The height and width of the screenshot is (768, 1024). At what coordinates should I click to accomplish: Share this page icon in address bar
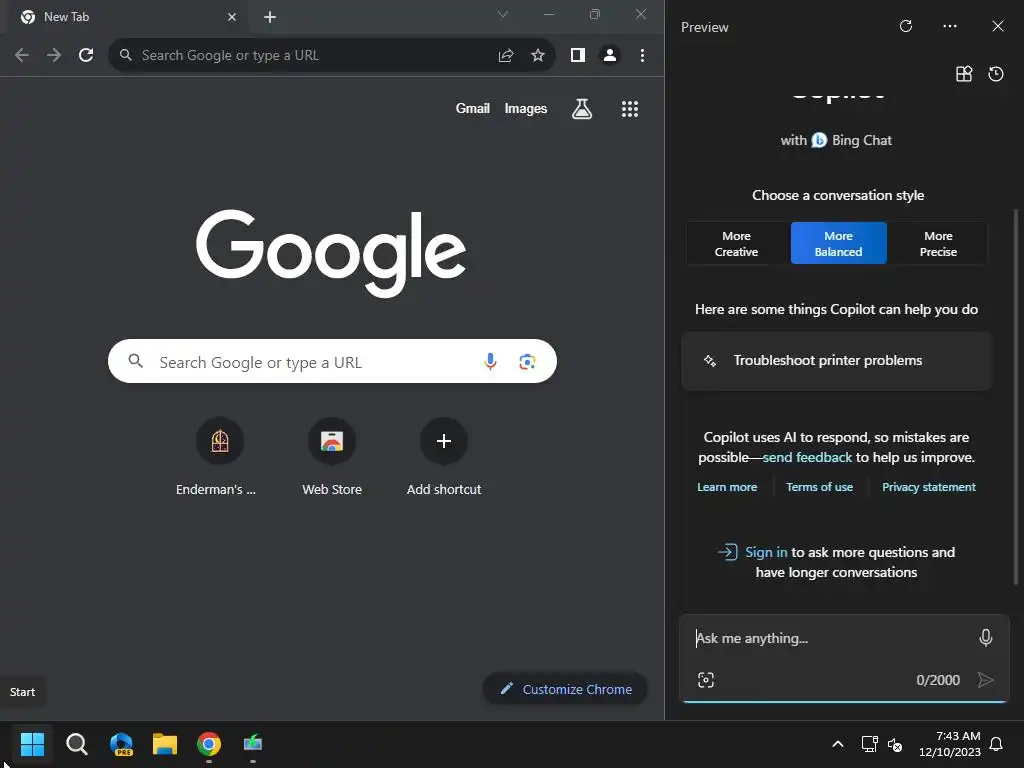[x=505, y=56]
